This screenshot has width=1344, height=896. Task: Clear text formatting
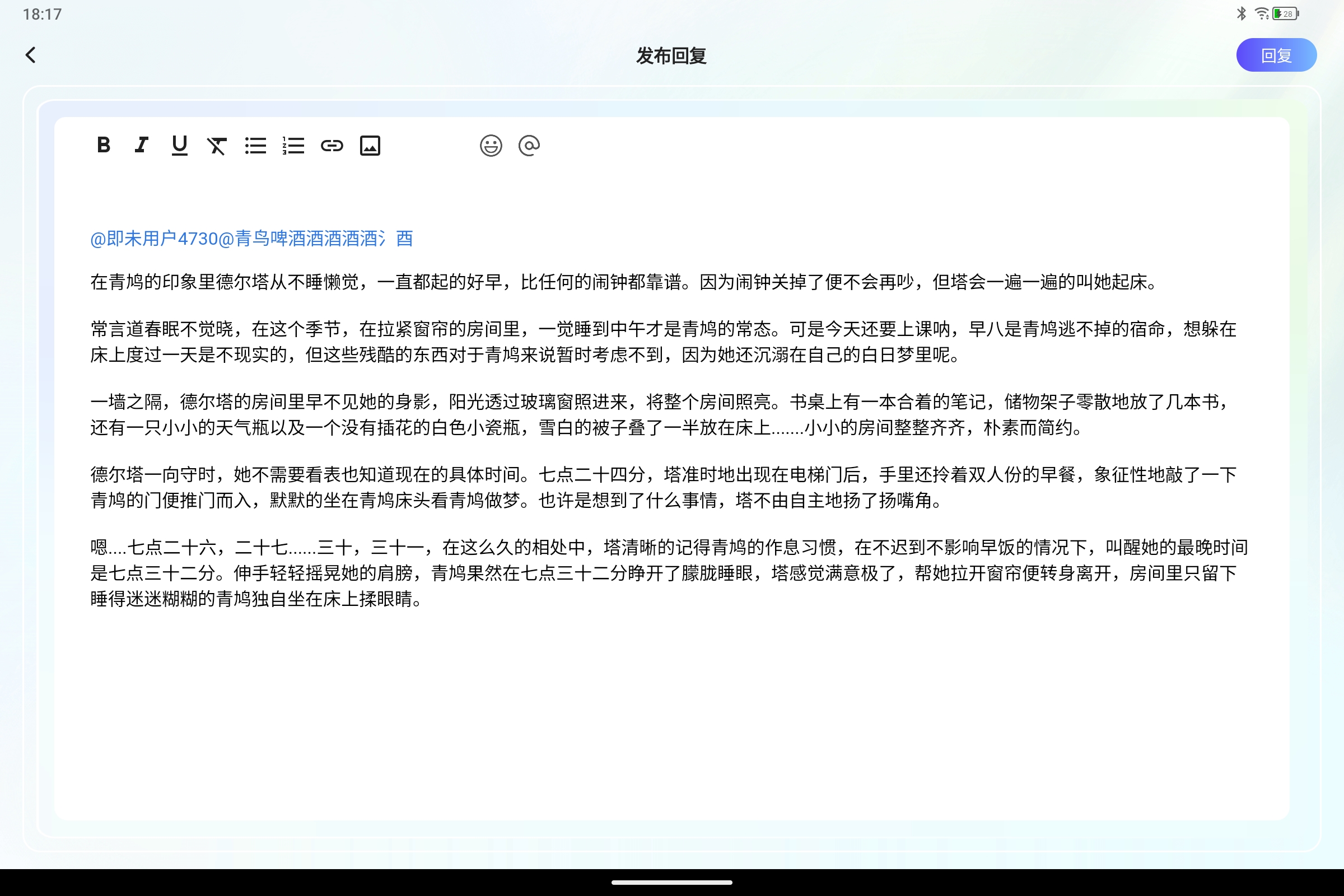[217, 146]
